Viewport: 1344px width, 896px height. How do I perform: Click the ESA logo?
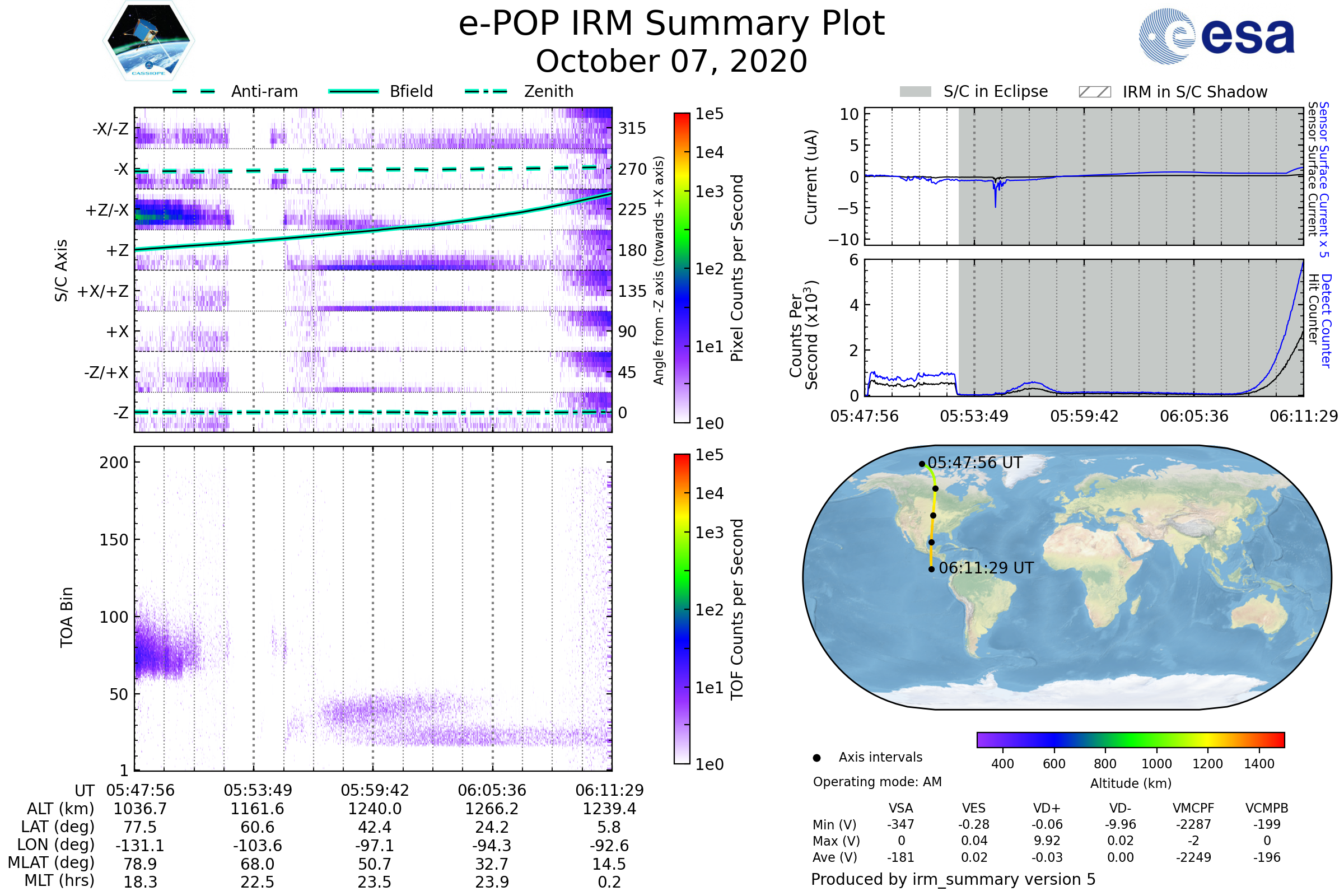pos(1216,35)
